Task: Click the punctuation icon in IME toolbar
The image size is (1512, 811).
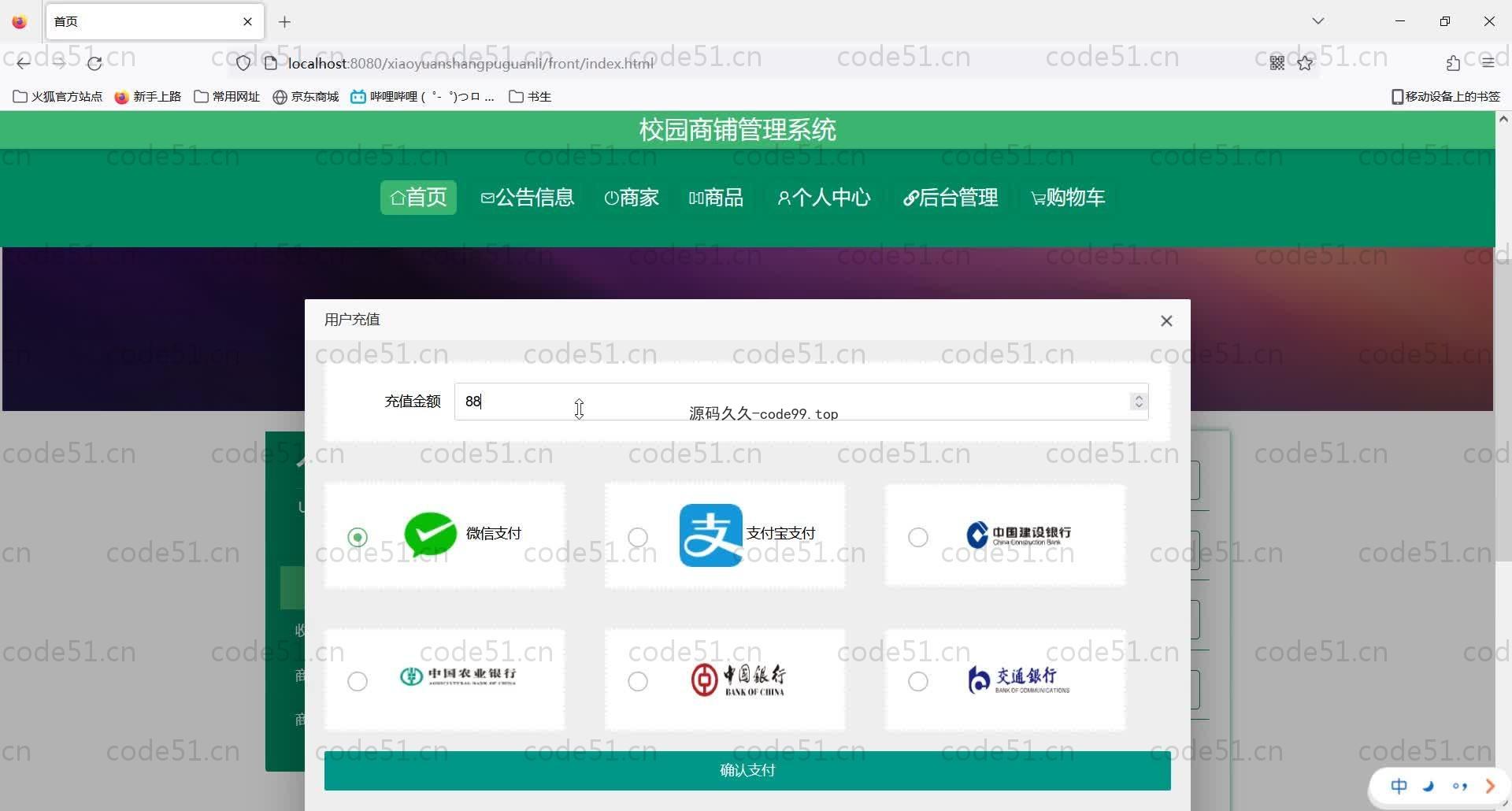Action: pos(1459,786)
